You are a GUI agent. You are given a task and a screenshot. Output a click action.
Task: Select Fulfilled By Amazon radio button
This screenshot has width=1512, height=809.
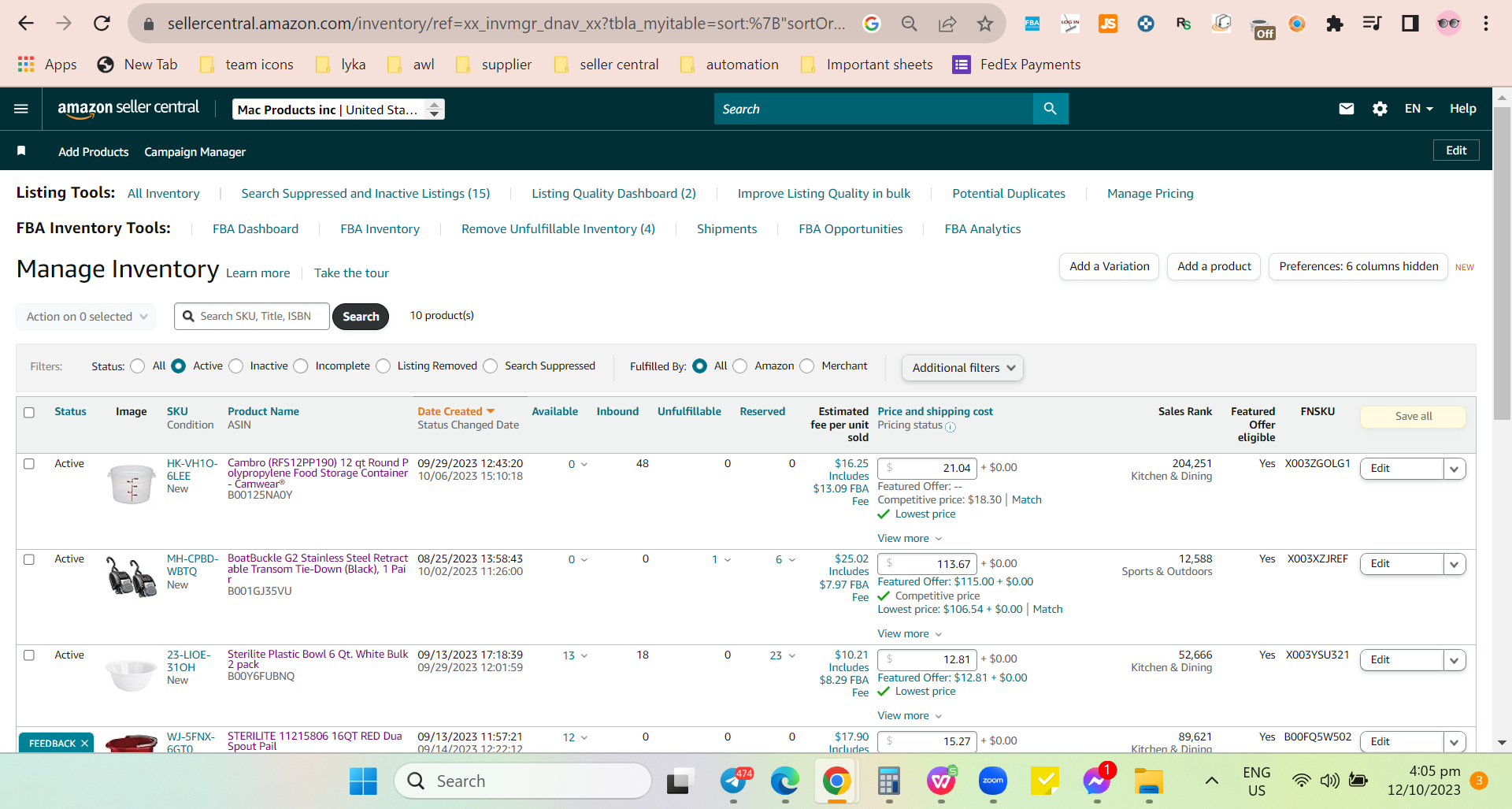740,366
